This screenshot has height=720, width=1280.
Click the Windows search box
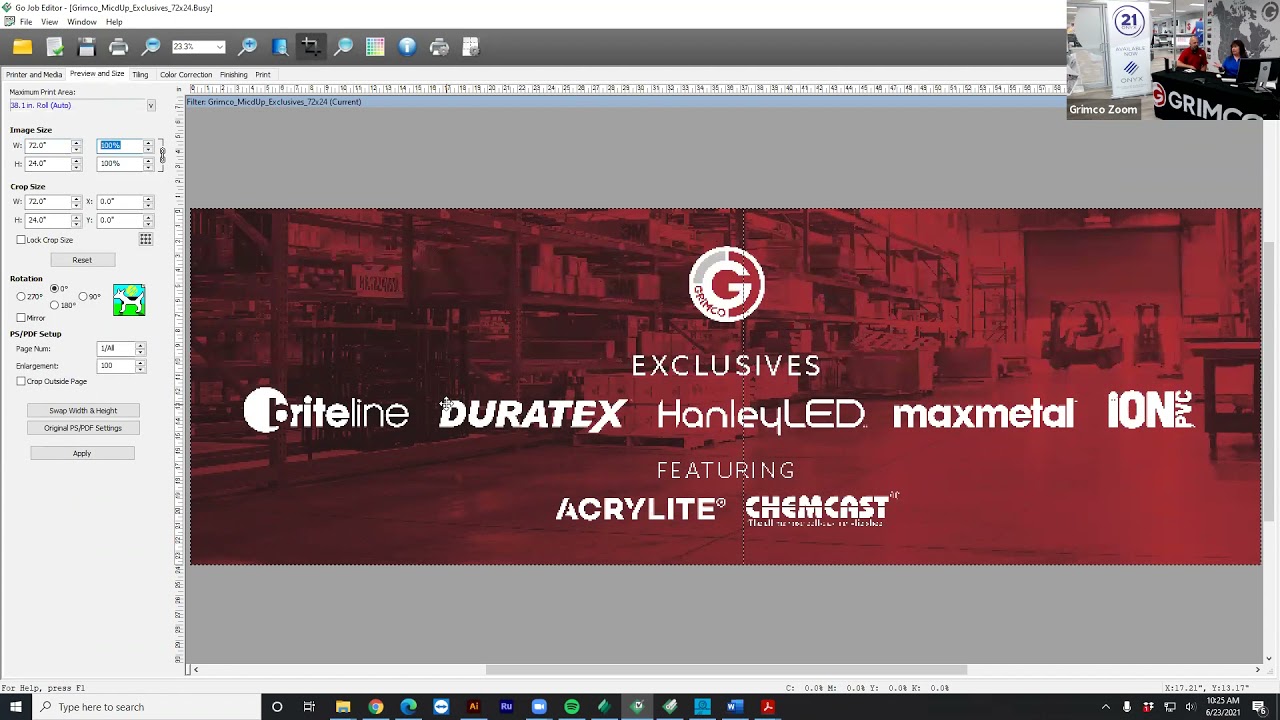click(x=147, y=707)
